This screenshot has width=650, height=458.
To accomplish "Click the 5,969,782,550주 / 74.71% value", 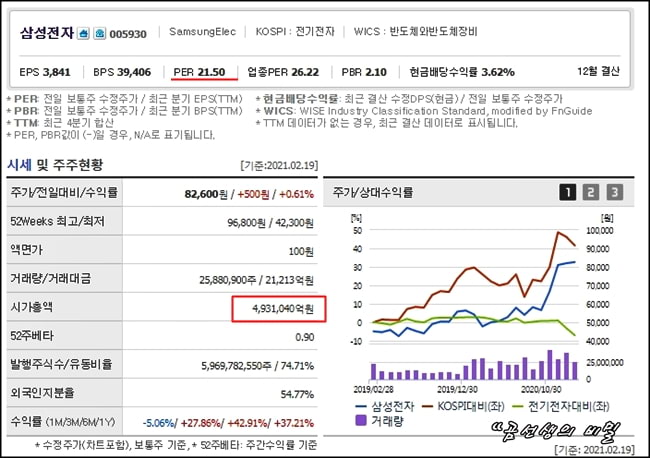I will pyautogui.click(x=257, y=366).
